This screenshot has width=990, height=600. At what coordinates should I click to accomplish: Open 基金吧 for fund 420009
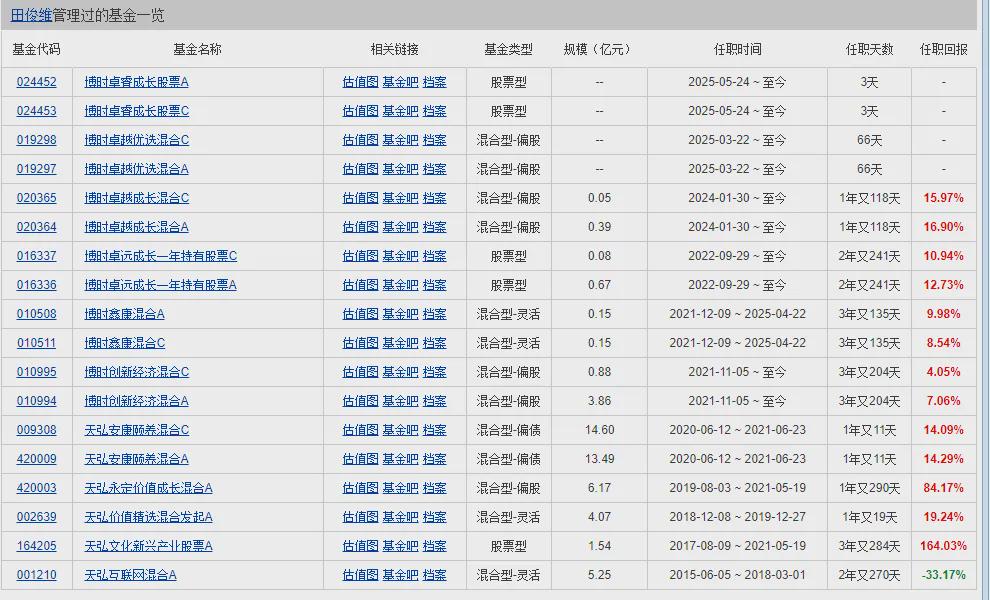coord(400,459)
